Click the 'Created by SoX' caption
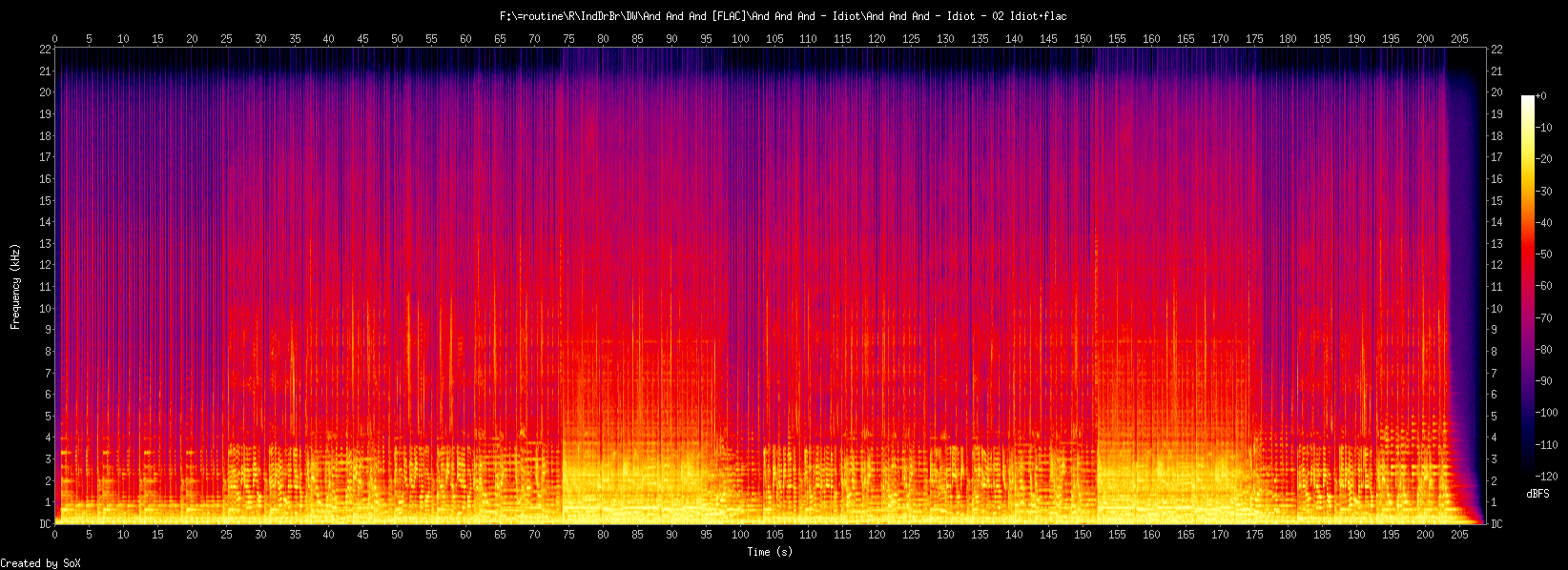This screenshot has width=1568, height=570. 41,563
